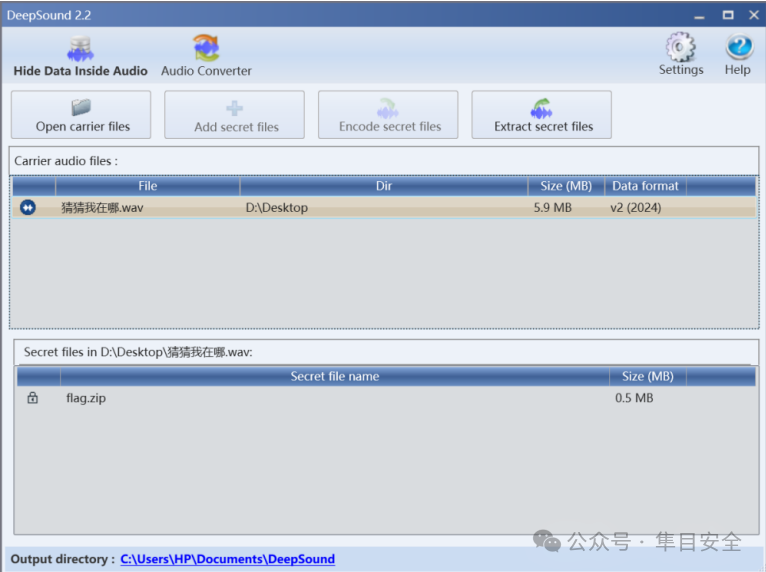766x572 pixels.
Task: Select the carrier file icon for 猜猜我在哪.wav
Action: point(28,208)
